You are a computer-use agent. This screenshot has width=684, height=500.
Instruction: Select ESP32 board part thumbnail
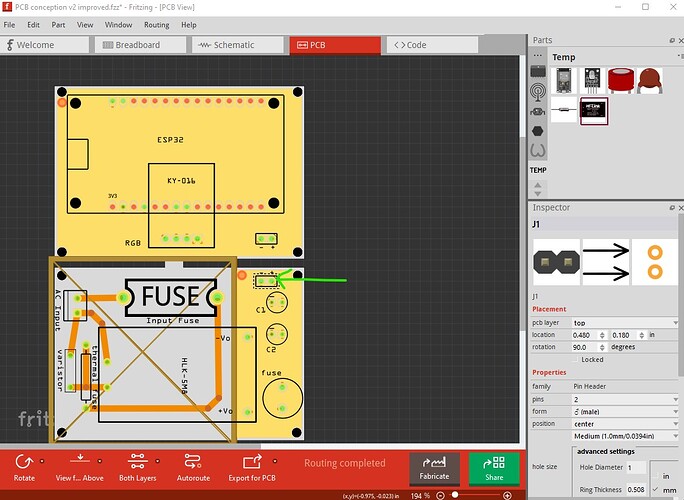[563, 80]
